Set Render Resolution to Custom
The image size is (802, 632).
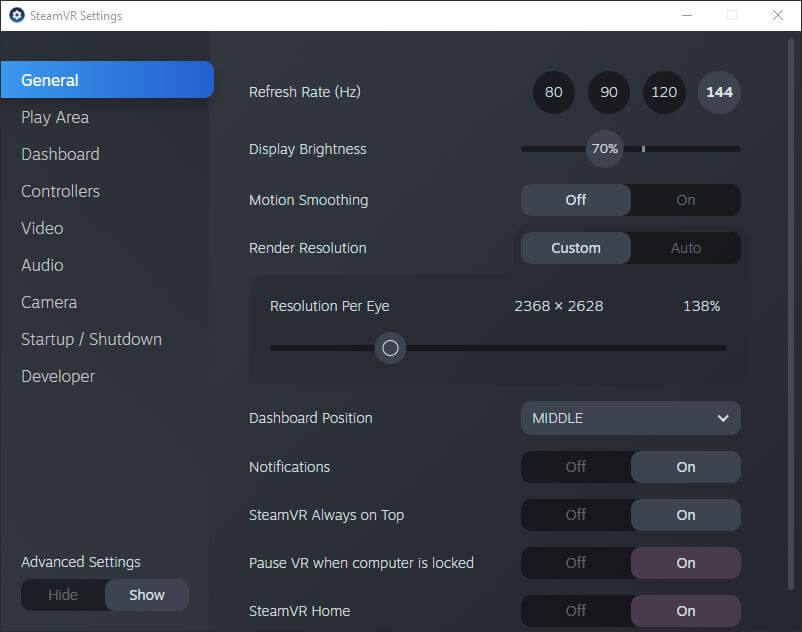point(576,248)
